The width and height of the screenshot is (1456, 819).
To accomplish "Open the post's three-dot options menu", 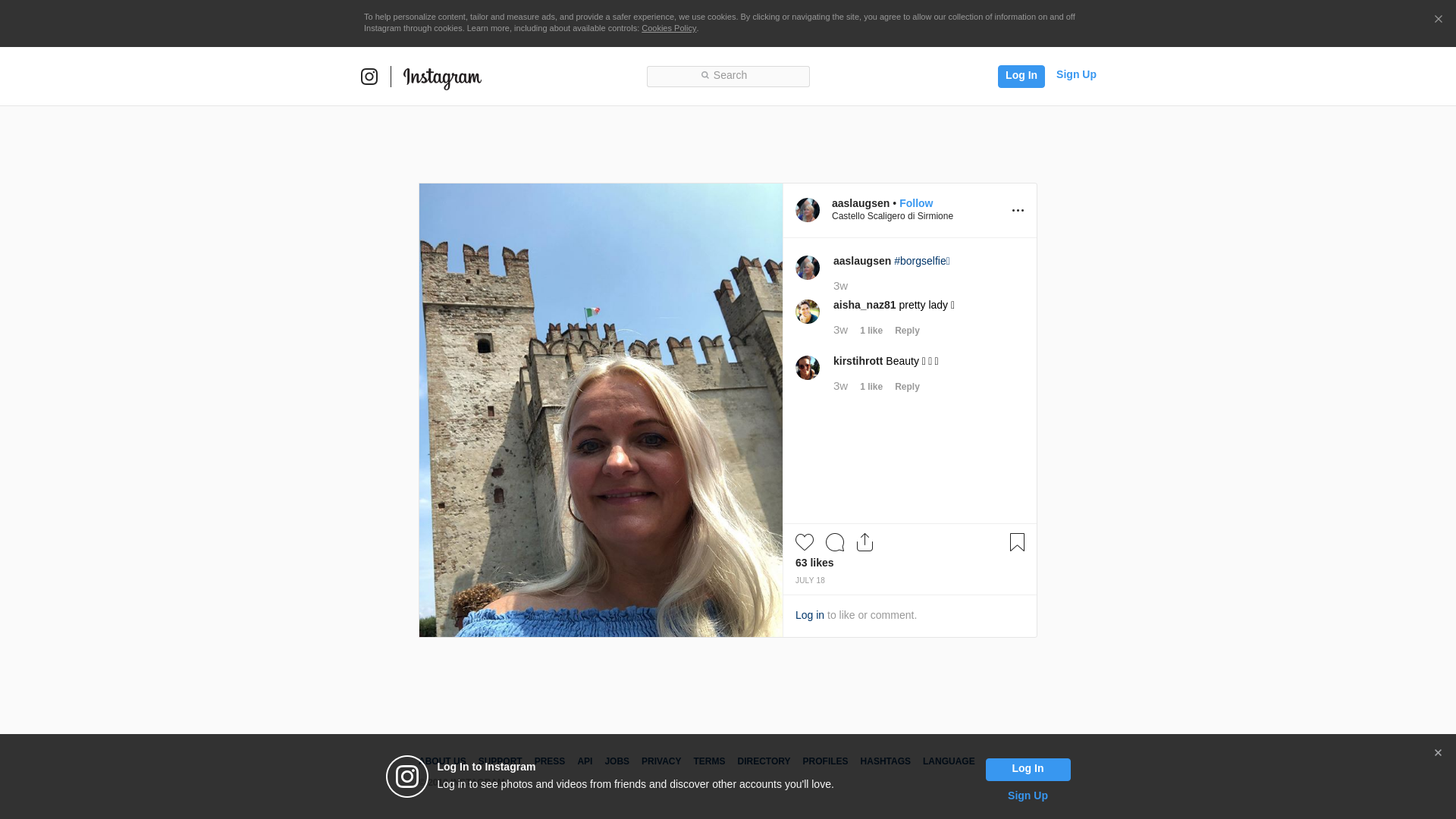I will point(1018,210).
